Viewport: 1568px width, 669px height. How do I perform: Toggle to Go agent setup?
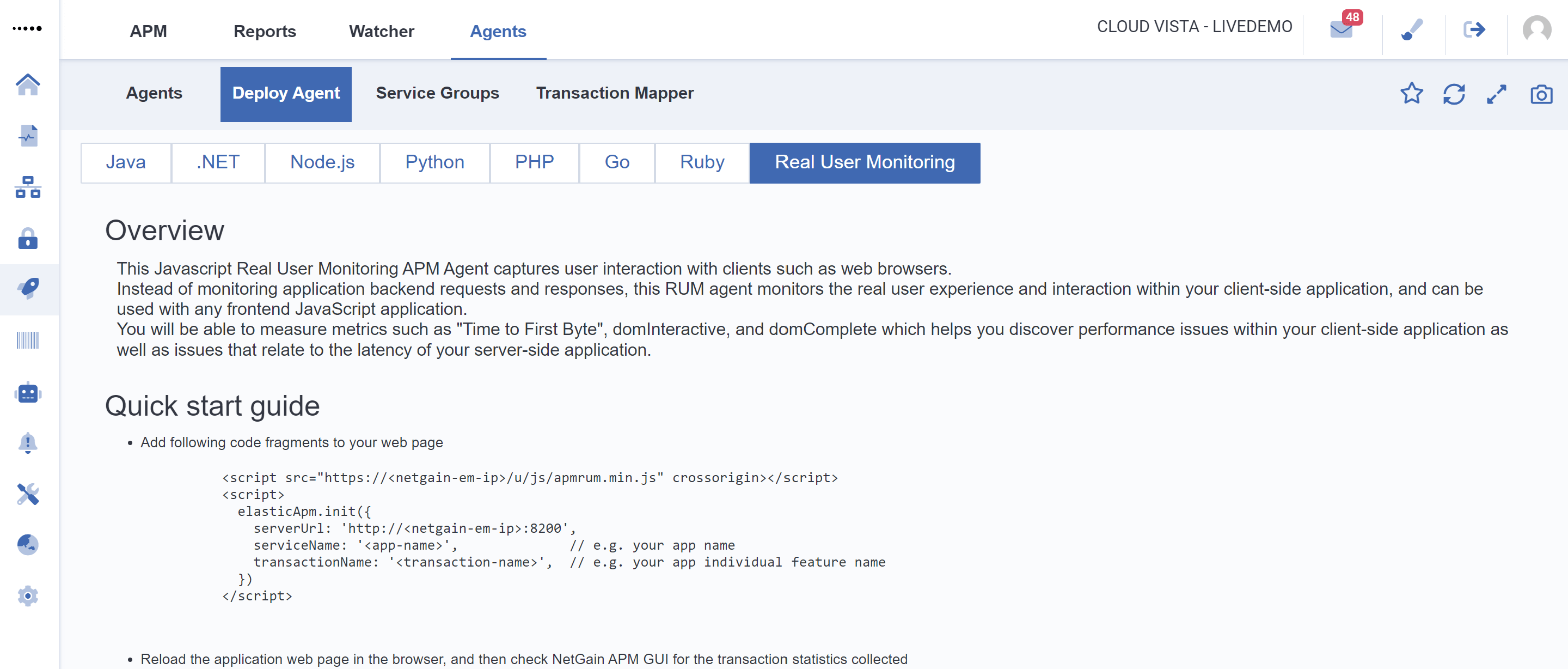616,162
